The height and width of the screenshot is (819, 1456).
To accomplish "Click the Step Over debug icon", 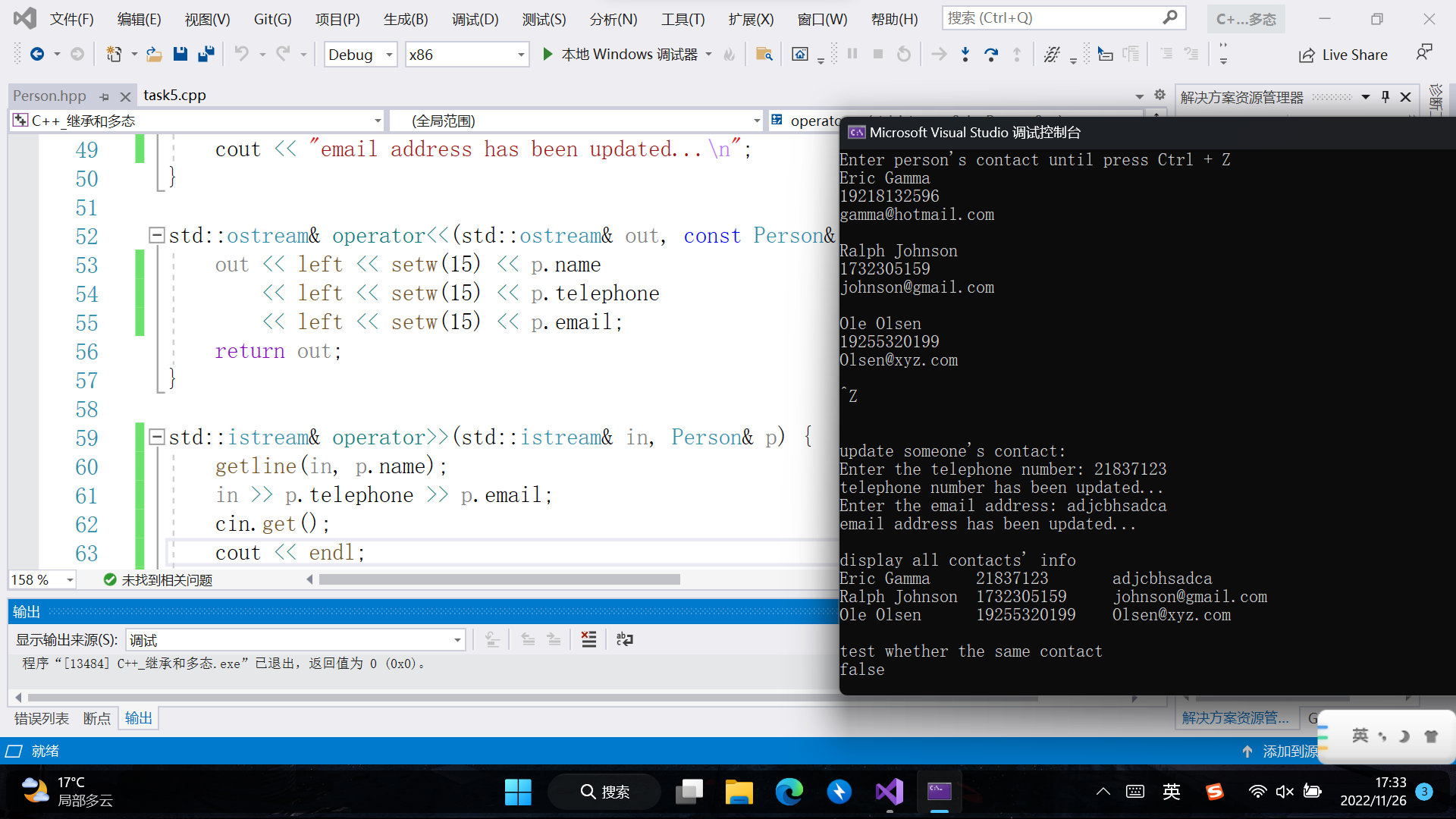I will [990, 54].
